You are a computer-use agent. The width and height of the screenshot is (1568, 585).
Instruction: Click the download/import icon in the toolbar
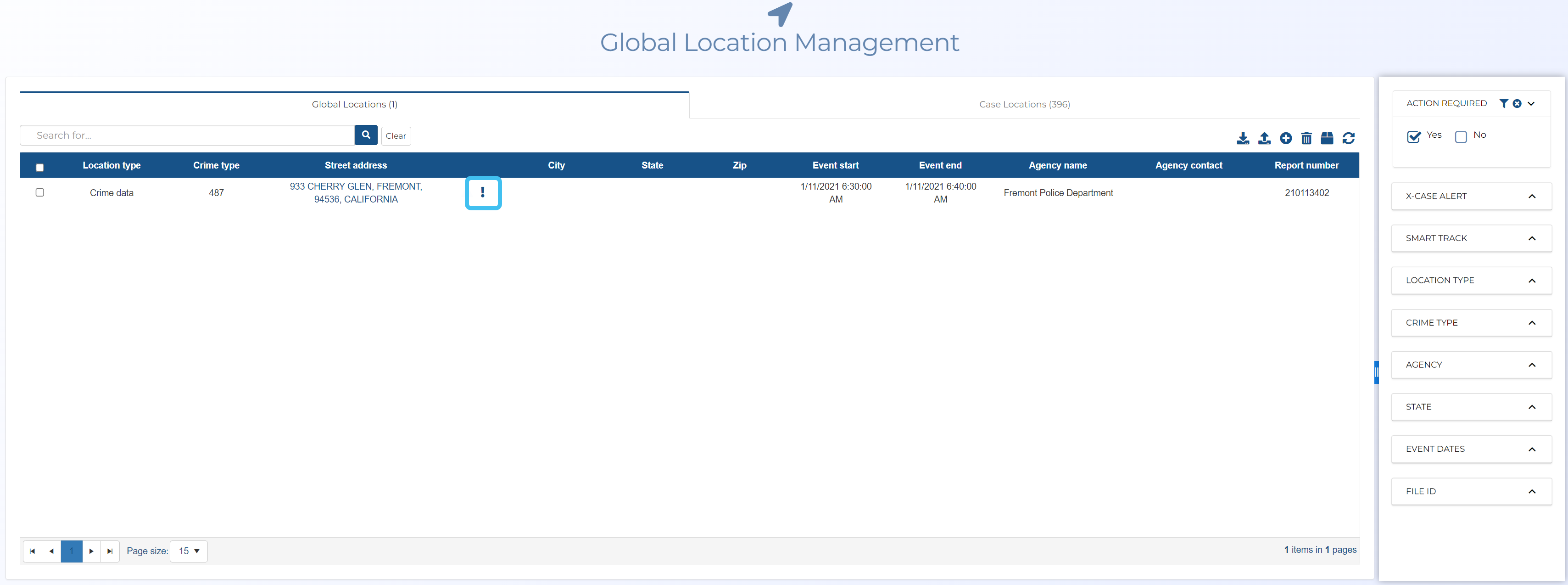[x=1243, y=138]
